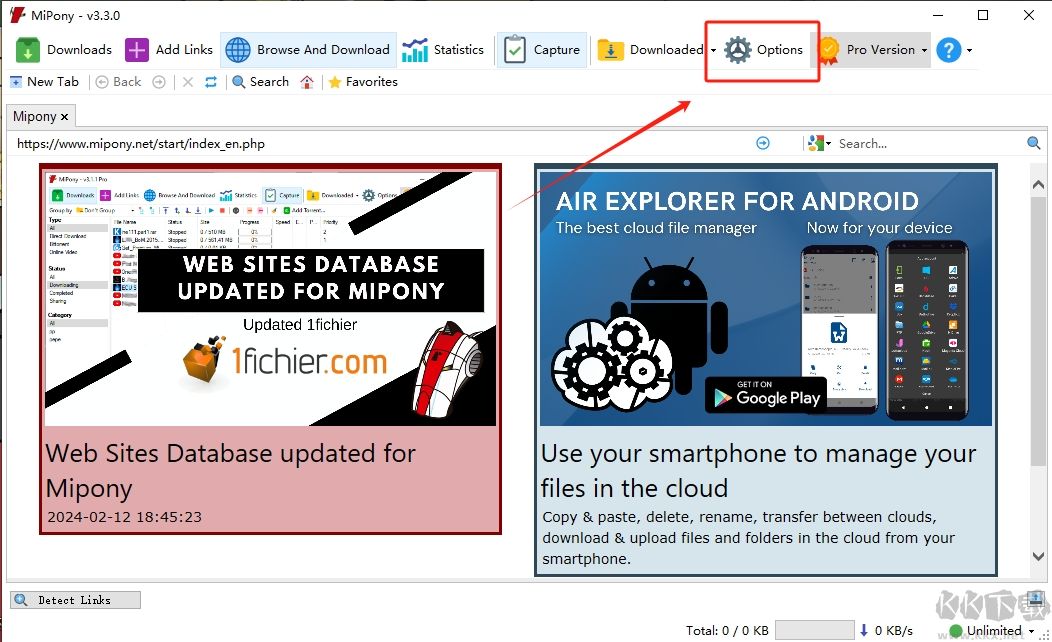This screenshot has width=1052, height=642.
Task: Click the blue help question icon
Action: pyautogui.click(x=949, y=50)
